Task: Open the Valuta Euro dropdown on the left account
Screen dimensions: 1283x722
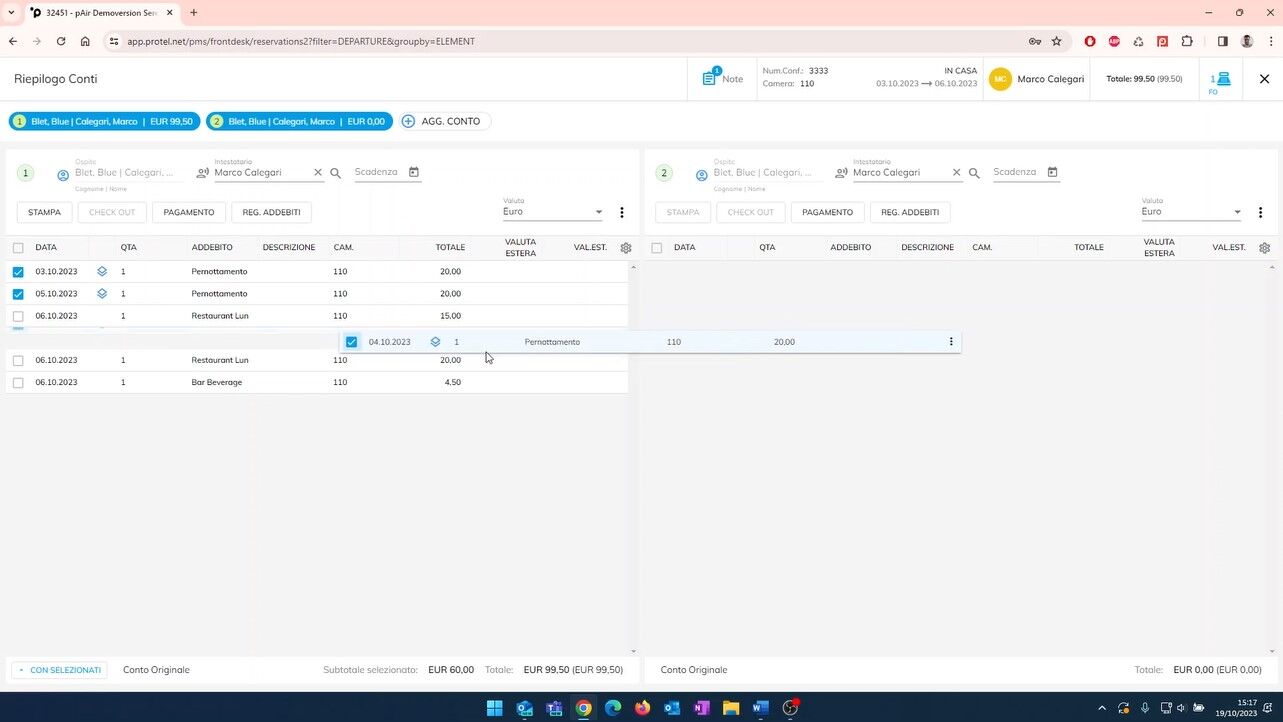Action: pos(597,212)
